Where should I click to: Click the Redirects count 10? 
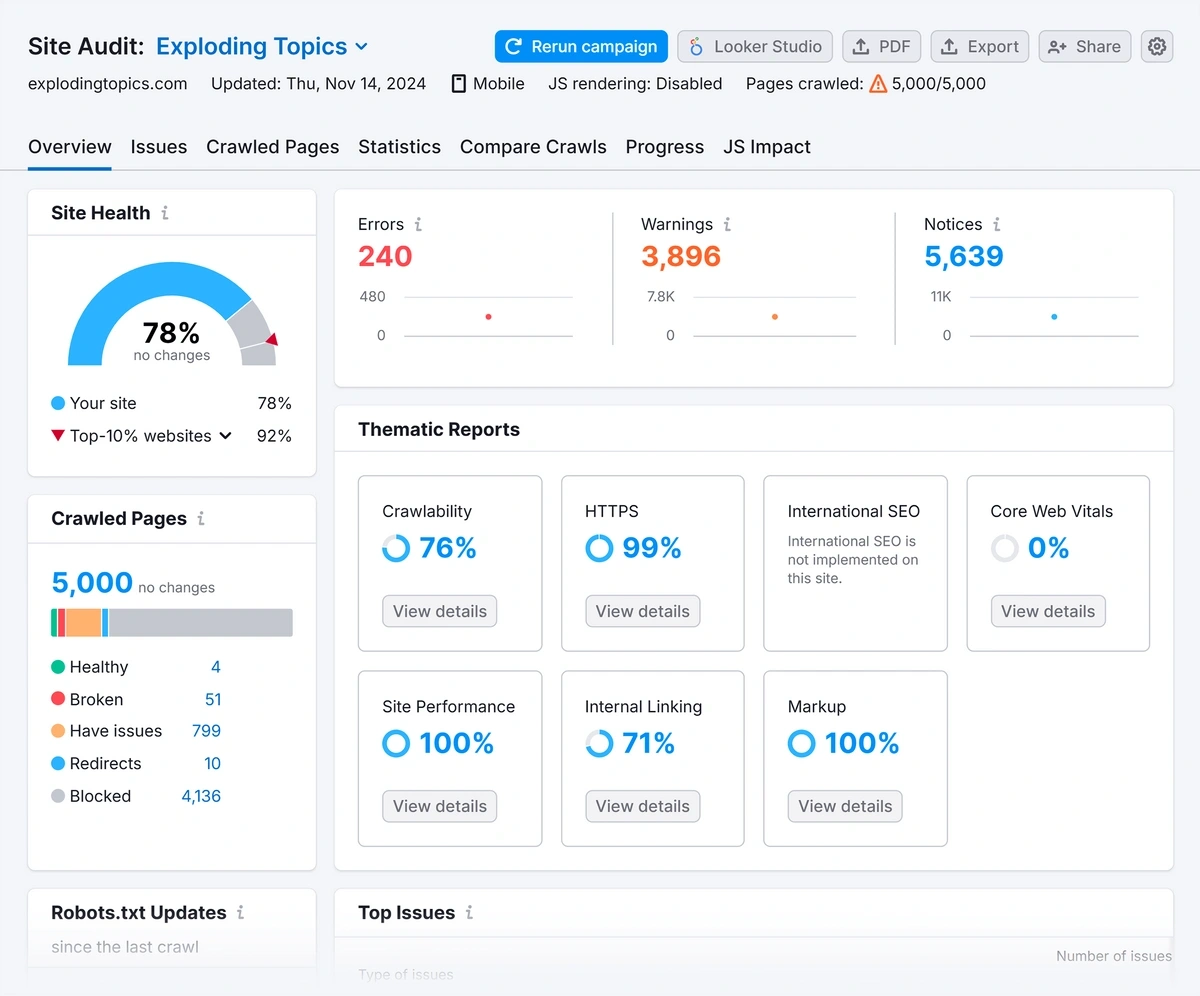click(213, 763)
